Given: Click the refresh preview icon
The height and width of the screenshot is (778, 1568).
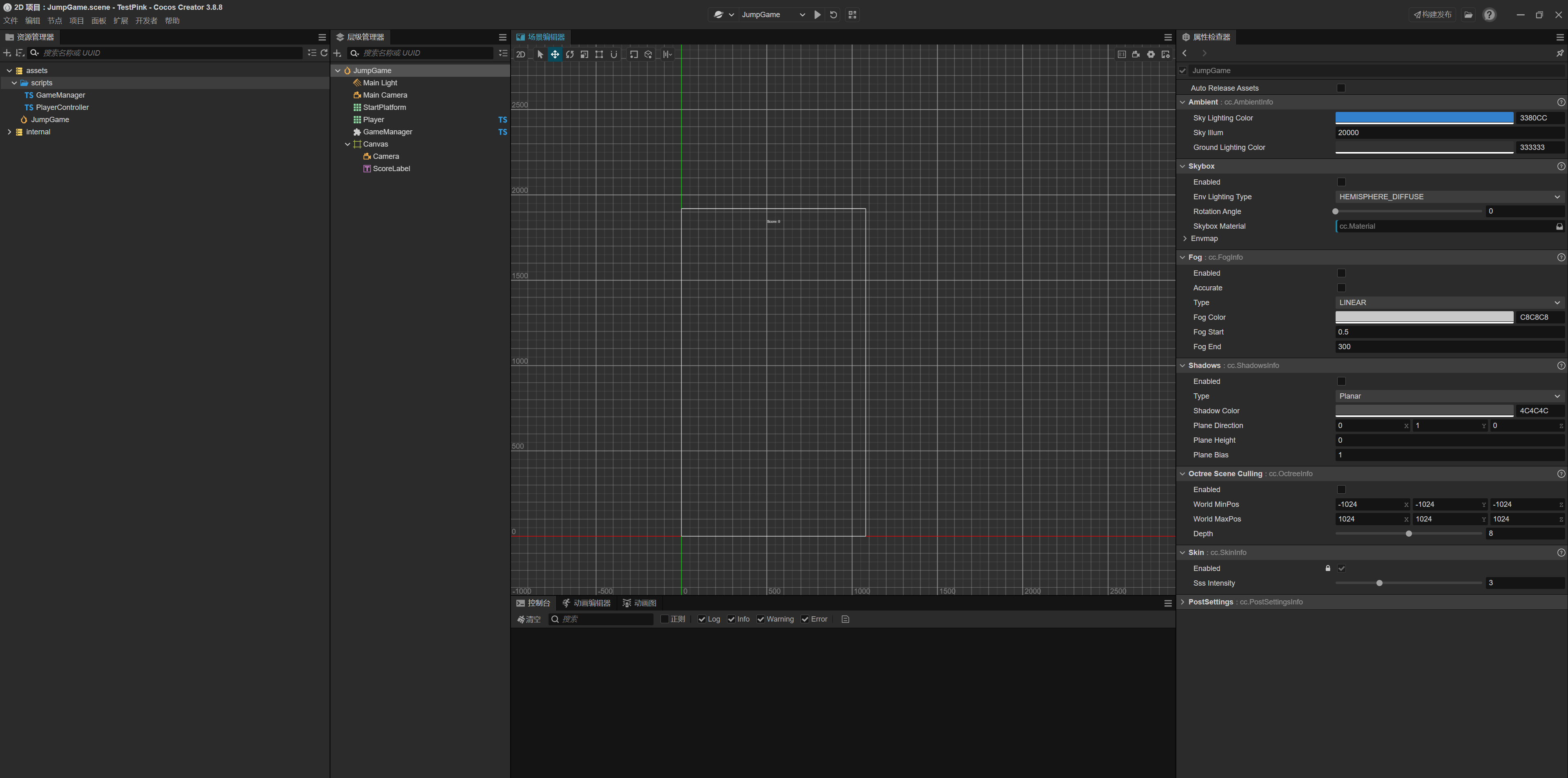Looking at the screenshot, I should tap(833, 15).
